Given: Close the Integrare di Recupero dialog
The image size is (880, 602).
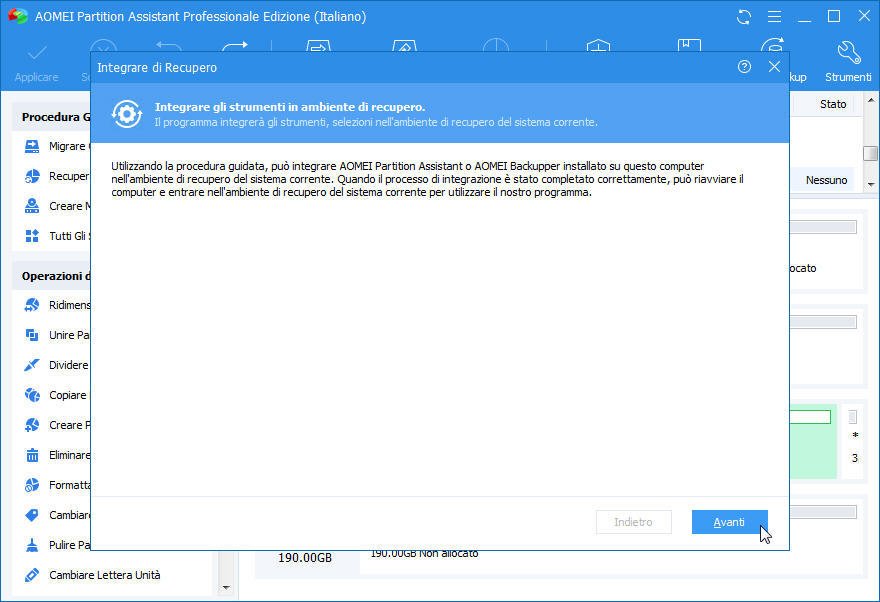Looking at the screenshot, I should coord(774,67).
